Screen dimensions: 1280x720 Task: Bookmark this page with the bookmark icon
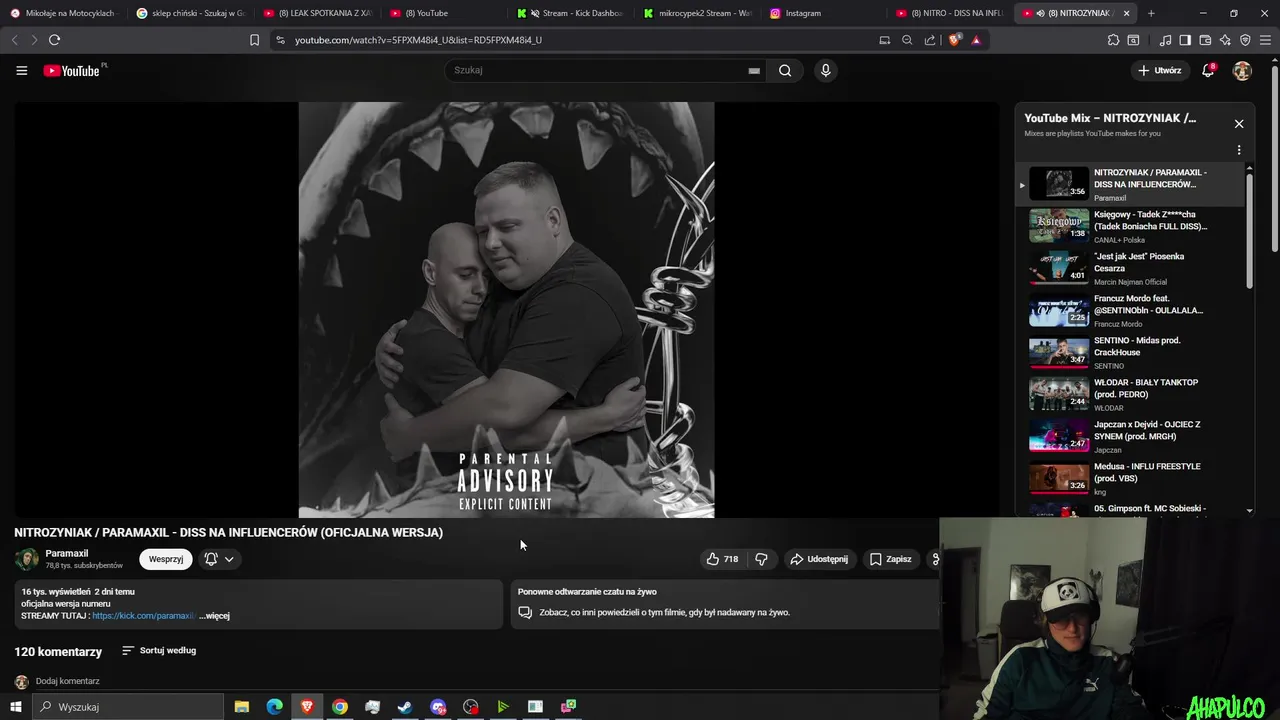(x=254, y=40)
